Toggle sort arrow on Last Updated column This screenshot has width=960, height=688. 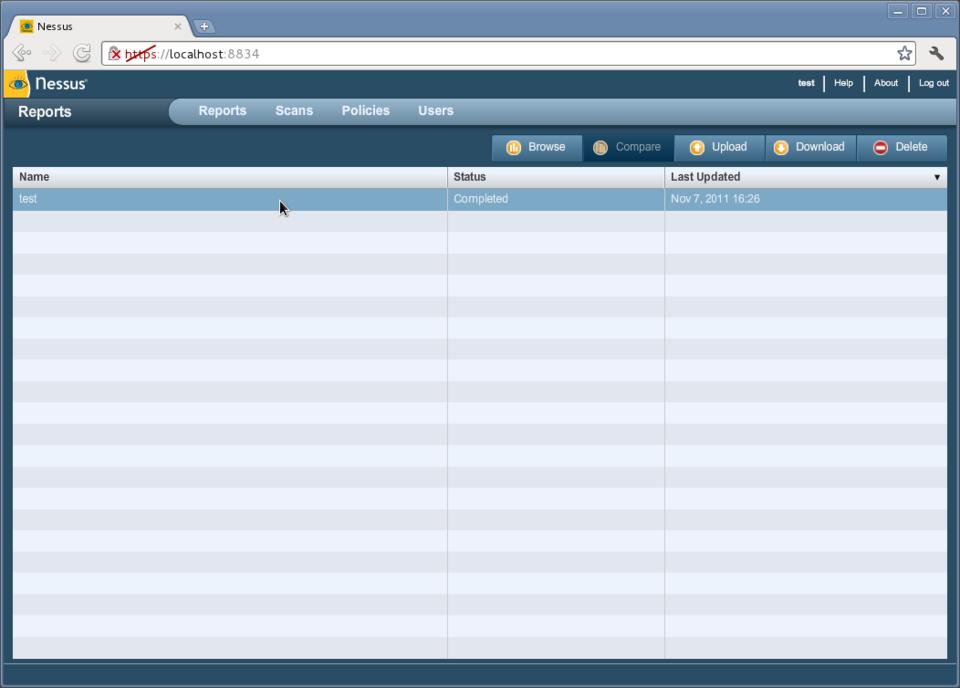click(x=937, y=177)
